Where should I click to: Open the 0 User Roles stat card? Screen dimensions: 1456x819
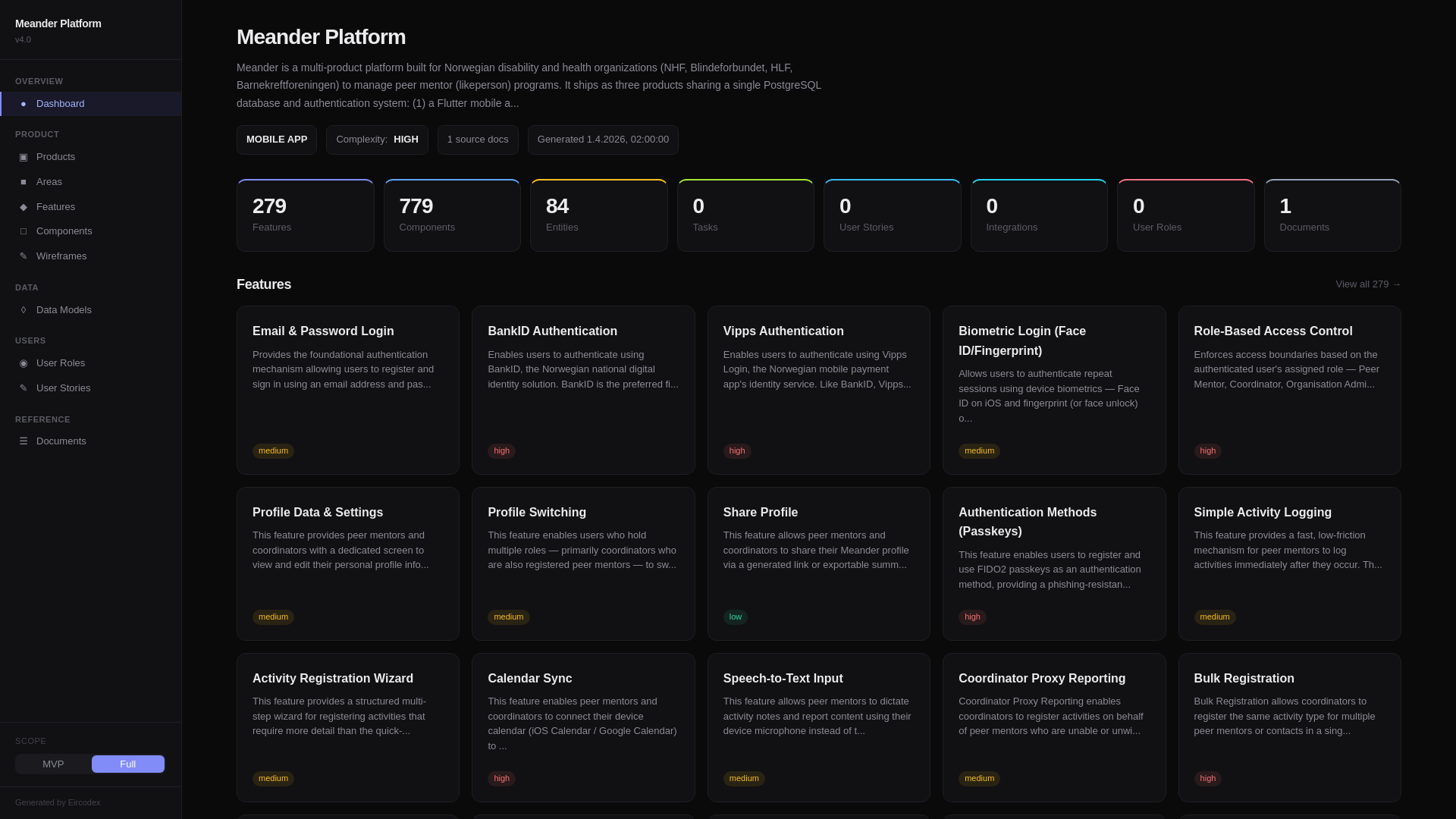tap(1186, 215)
